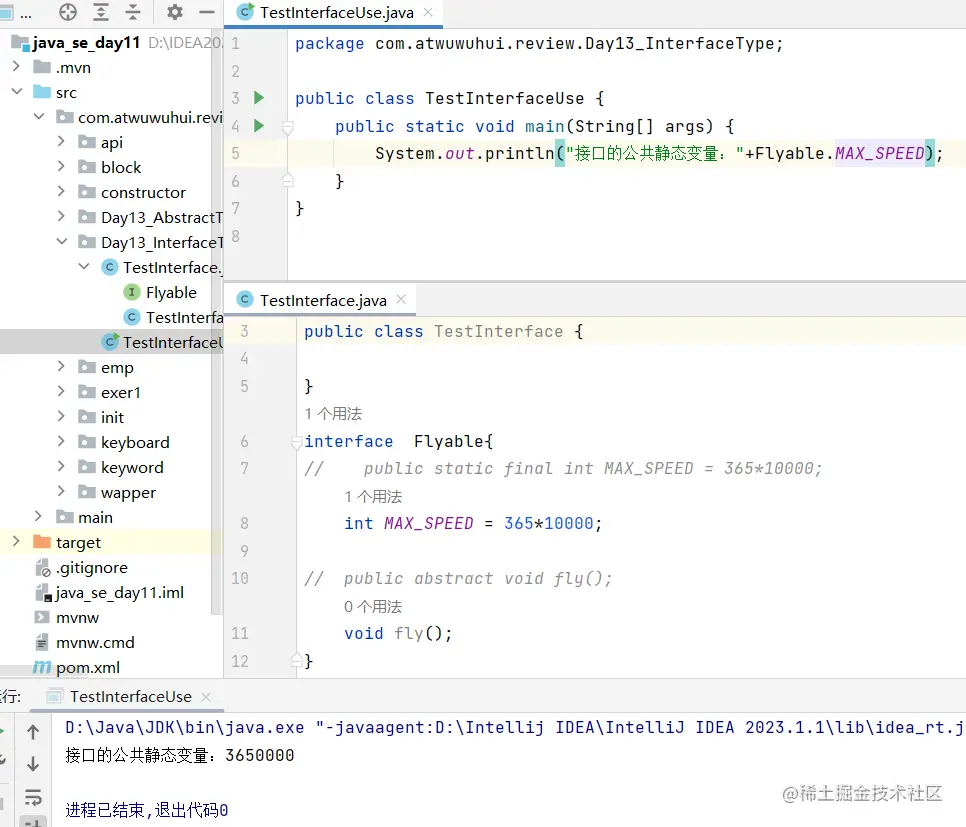Click console output '接口的公共静态变量: 3650000'
This screenshot has height=827, width=966.
180,756
